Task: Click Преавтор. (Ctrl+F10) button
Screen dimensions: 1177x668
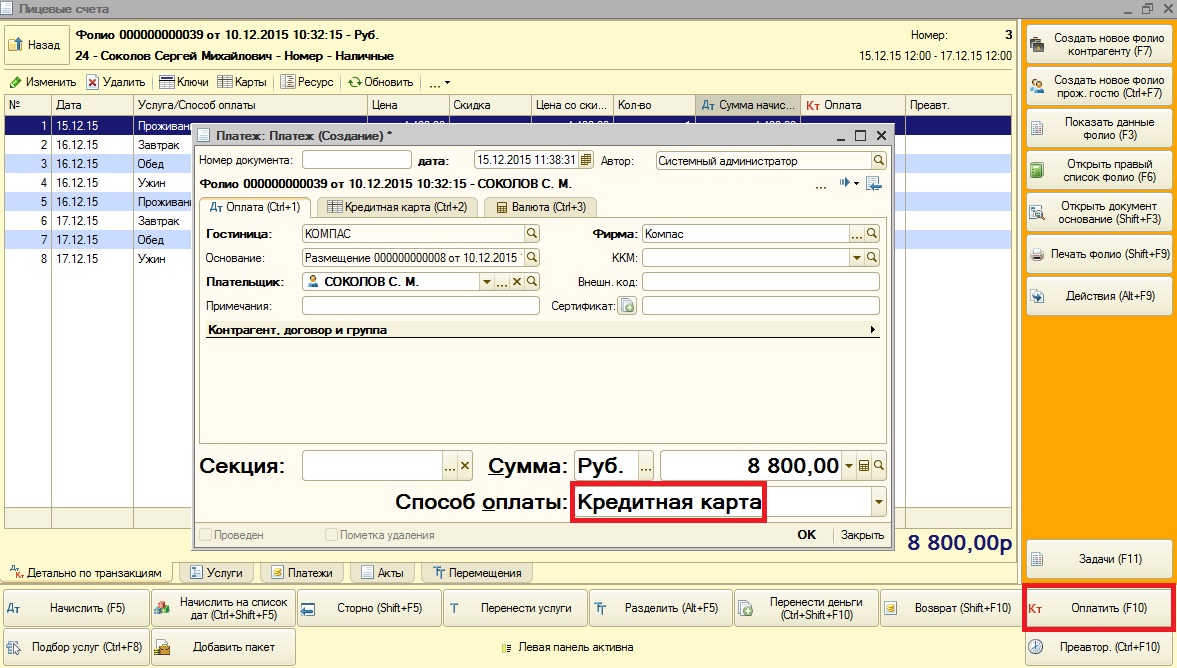Action: [x=1099, y=647]
